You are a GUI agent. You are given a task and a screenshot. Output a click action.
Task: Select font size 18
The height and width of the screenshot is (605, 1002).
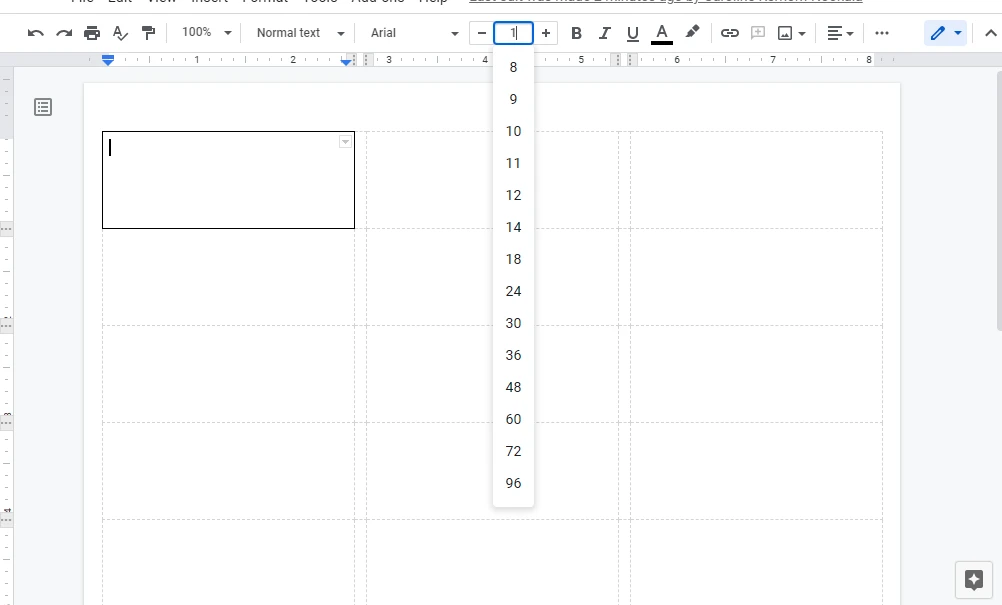[513, 259]
